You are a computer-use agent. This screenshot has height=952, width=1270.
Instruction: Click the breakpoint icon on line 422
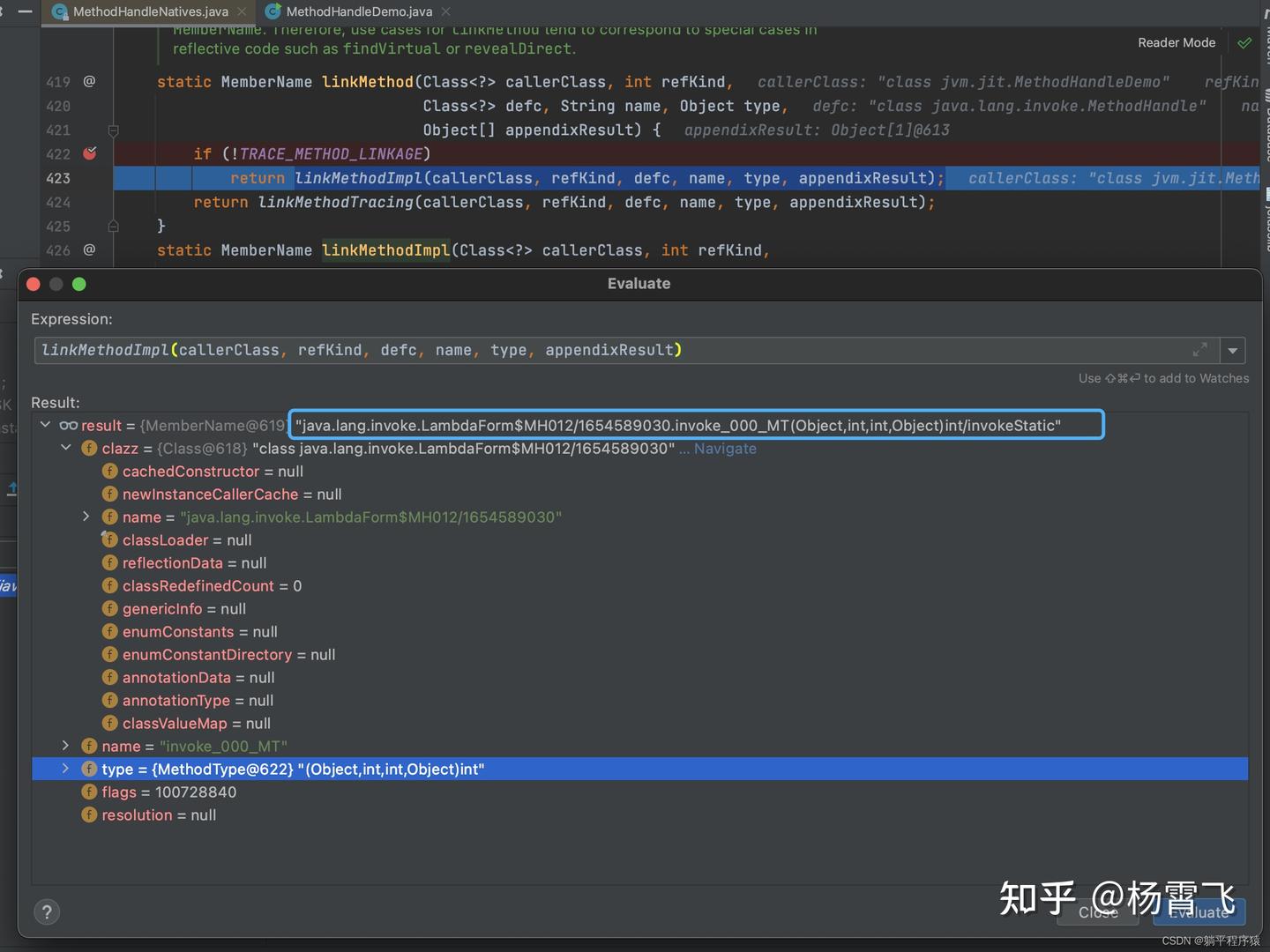(x=89, y=153)
